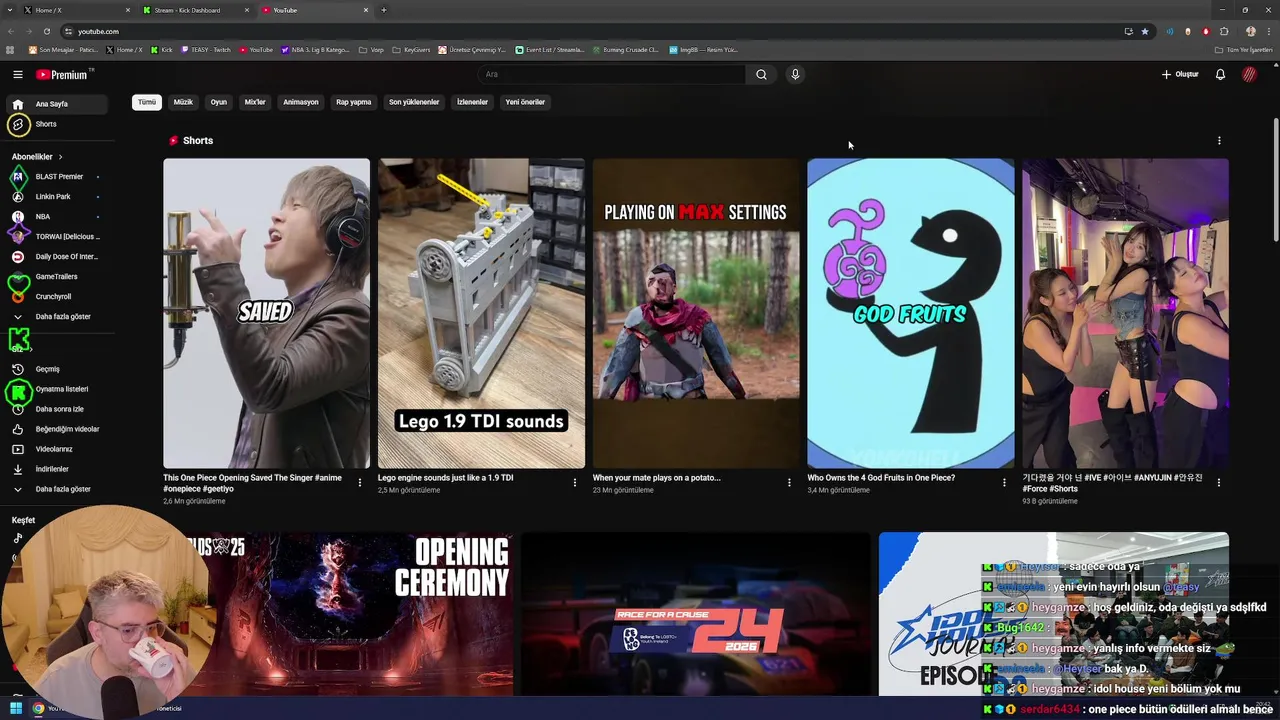Open the Kick bookmark
Image resolution: width=1280 pixels, height=720 pixels.
coord(162,50)
